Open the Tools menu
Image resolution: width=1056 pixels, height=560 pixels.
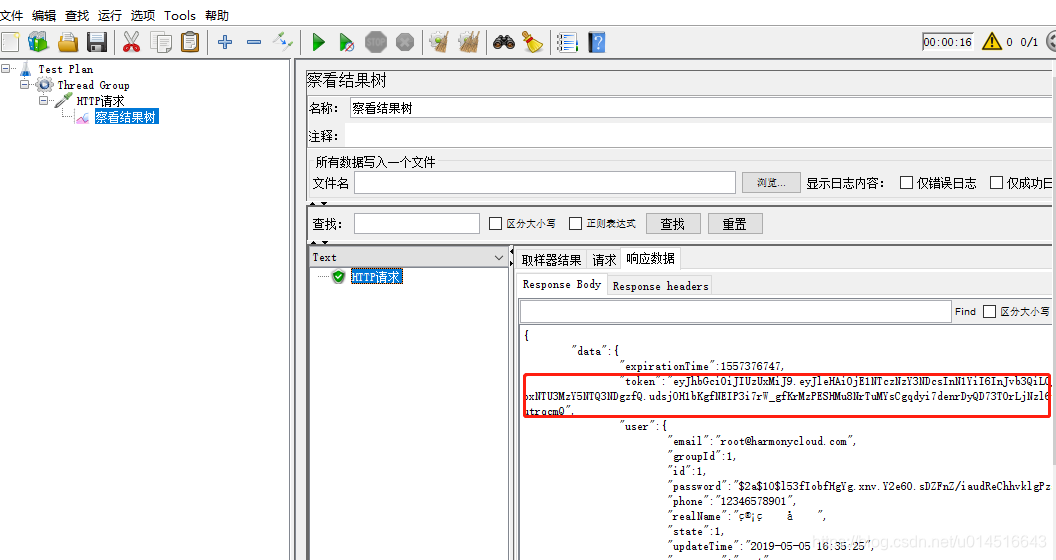[x=180, y=15]
